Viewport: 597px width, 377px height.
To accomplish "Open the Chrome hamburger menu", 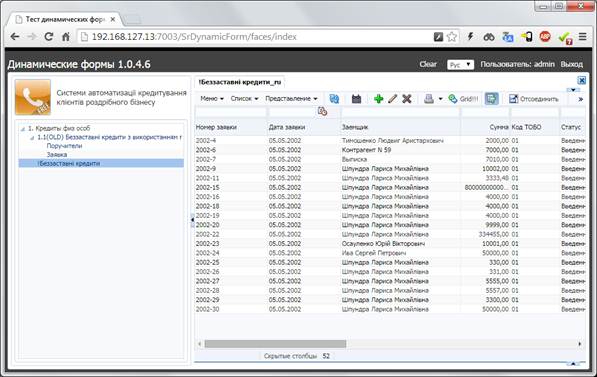I will [x=583, y=37].
